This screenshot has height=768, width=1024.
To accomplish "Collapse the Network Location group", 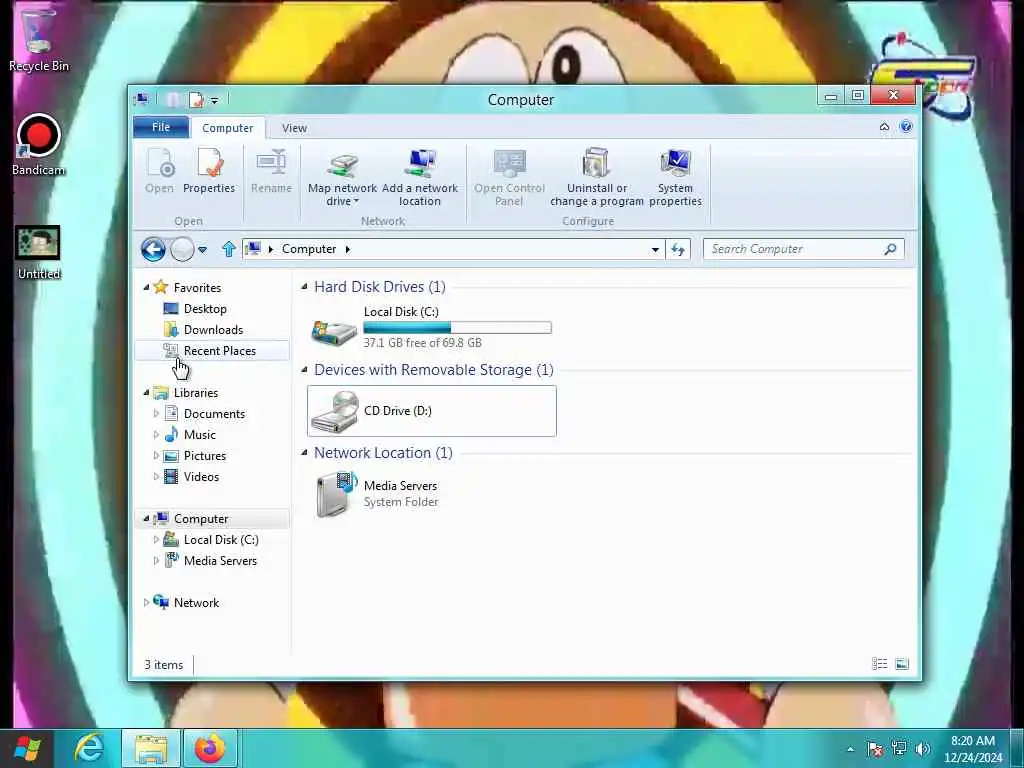I will 304,453.
